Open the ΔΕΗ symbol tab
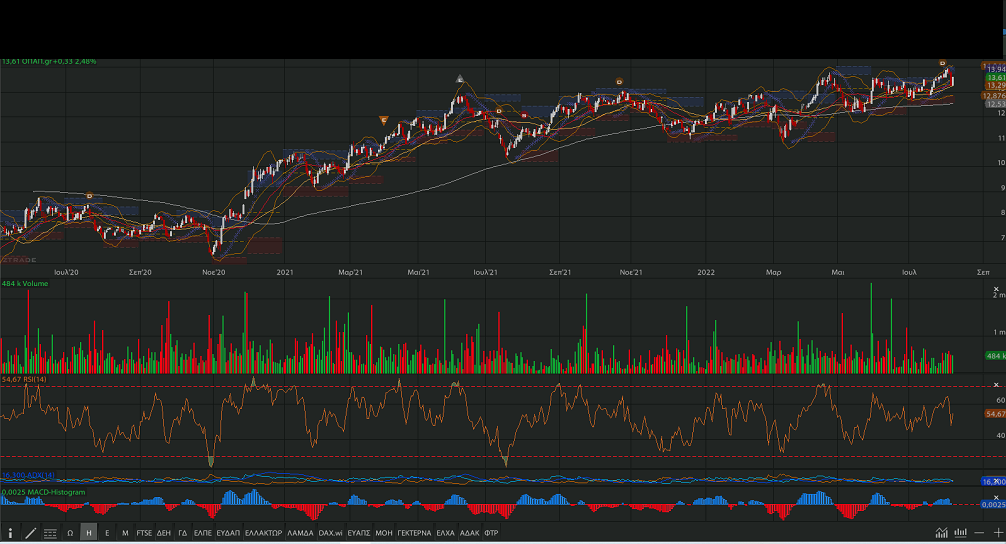 click(164, 532)
